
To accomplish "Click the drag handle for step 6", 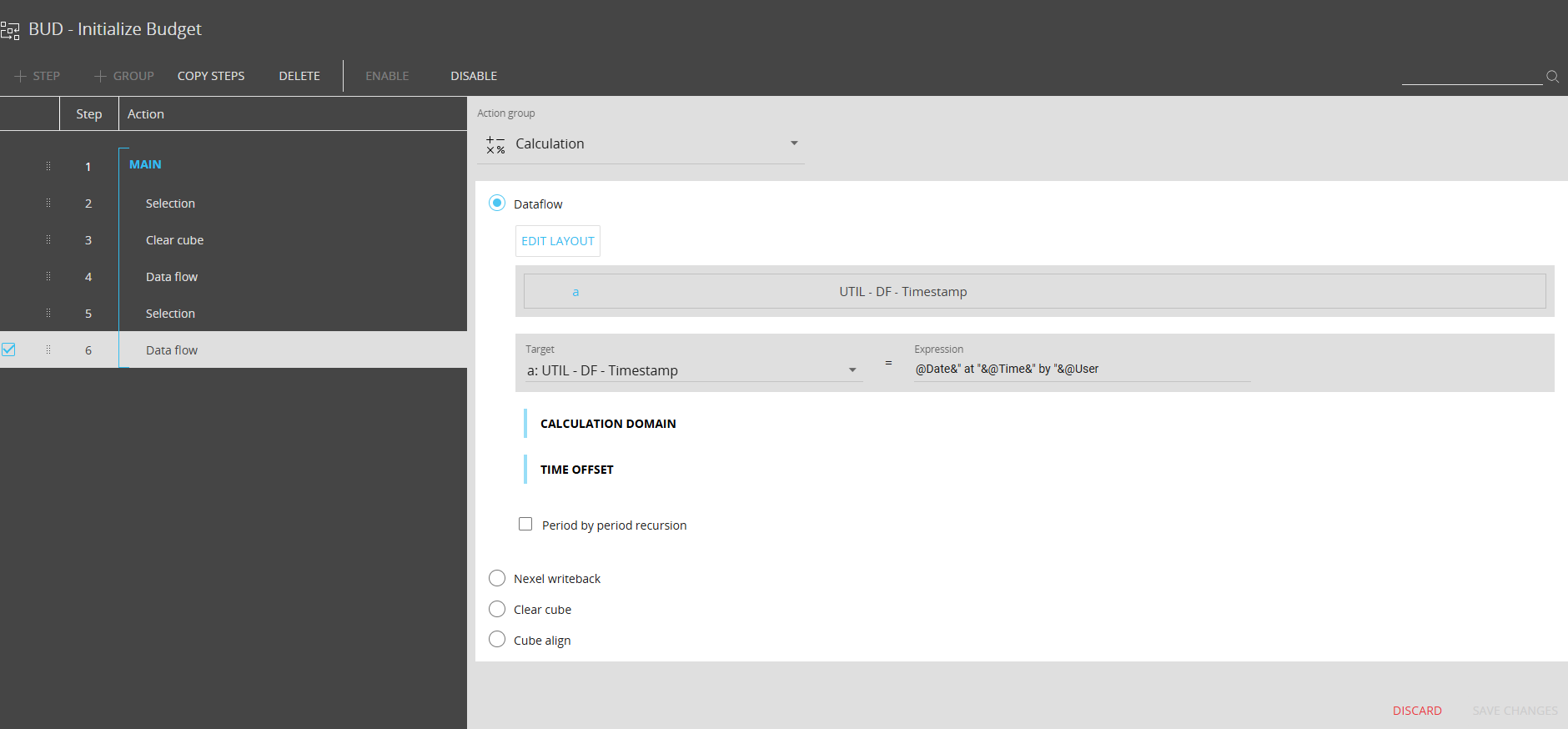I will (x=48, y=349).
